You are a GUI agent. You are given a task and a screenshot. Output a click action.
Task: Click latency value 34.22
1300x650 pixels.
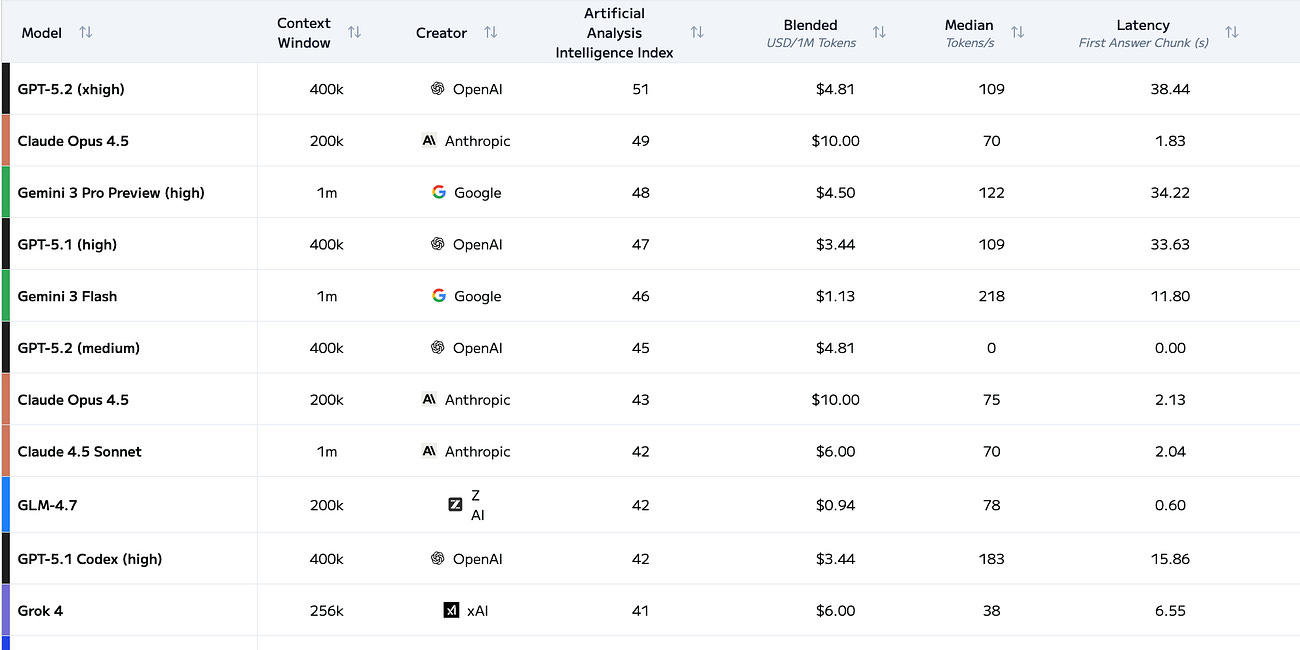[x=1170, y=193]
